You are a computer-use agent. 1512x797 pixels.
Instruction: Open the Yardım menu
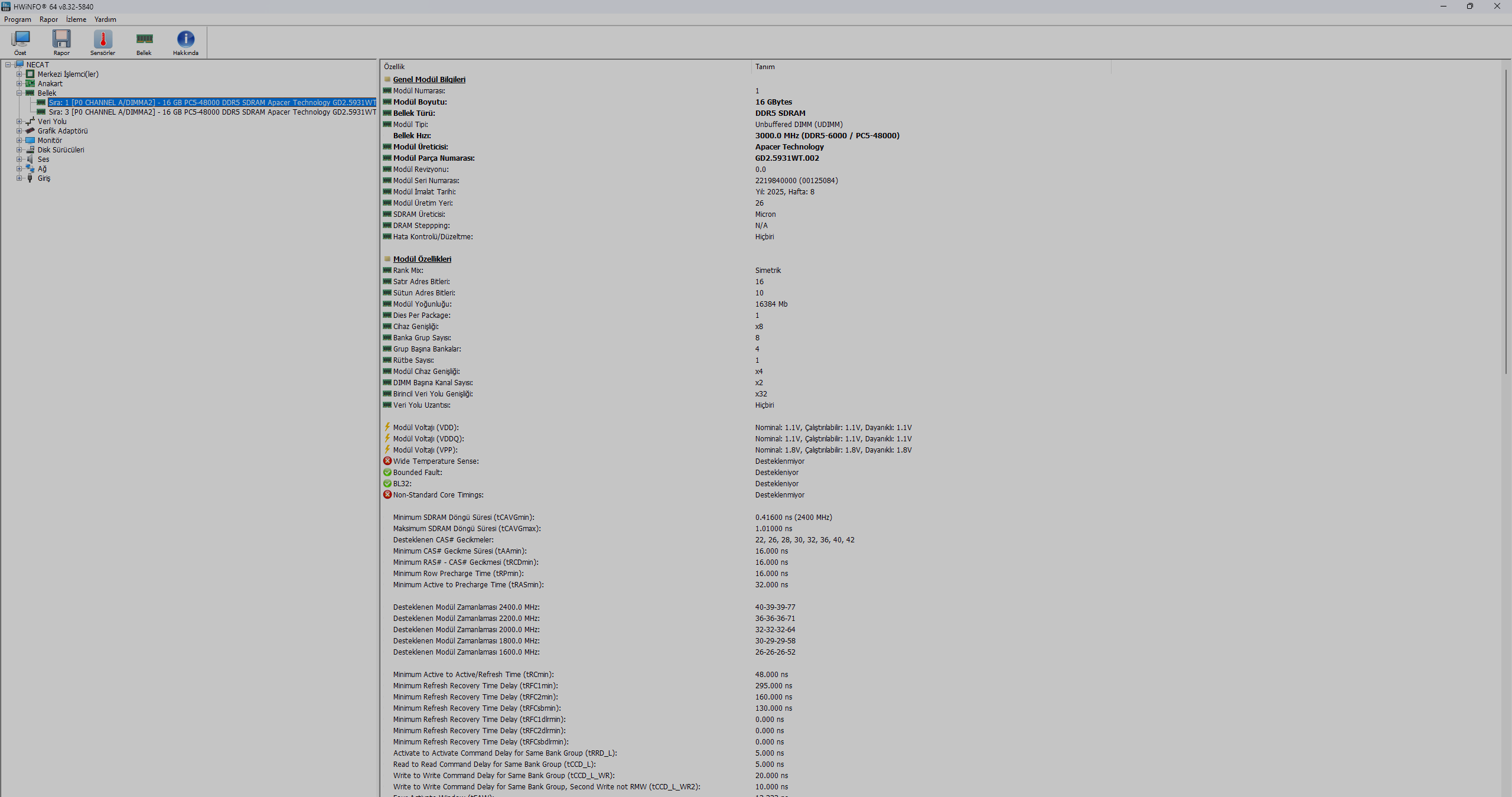105,19
